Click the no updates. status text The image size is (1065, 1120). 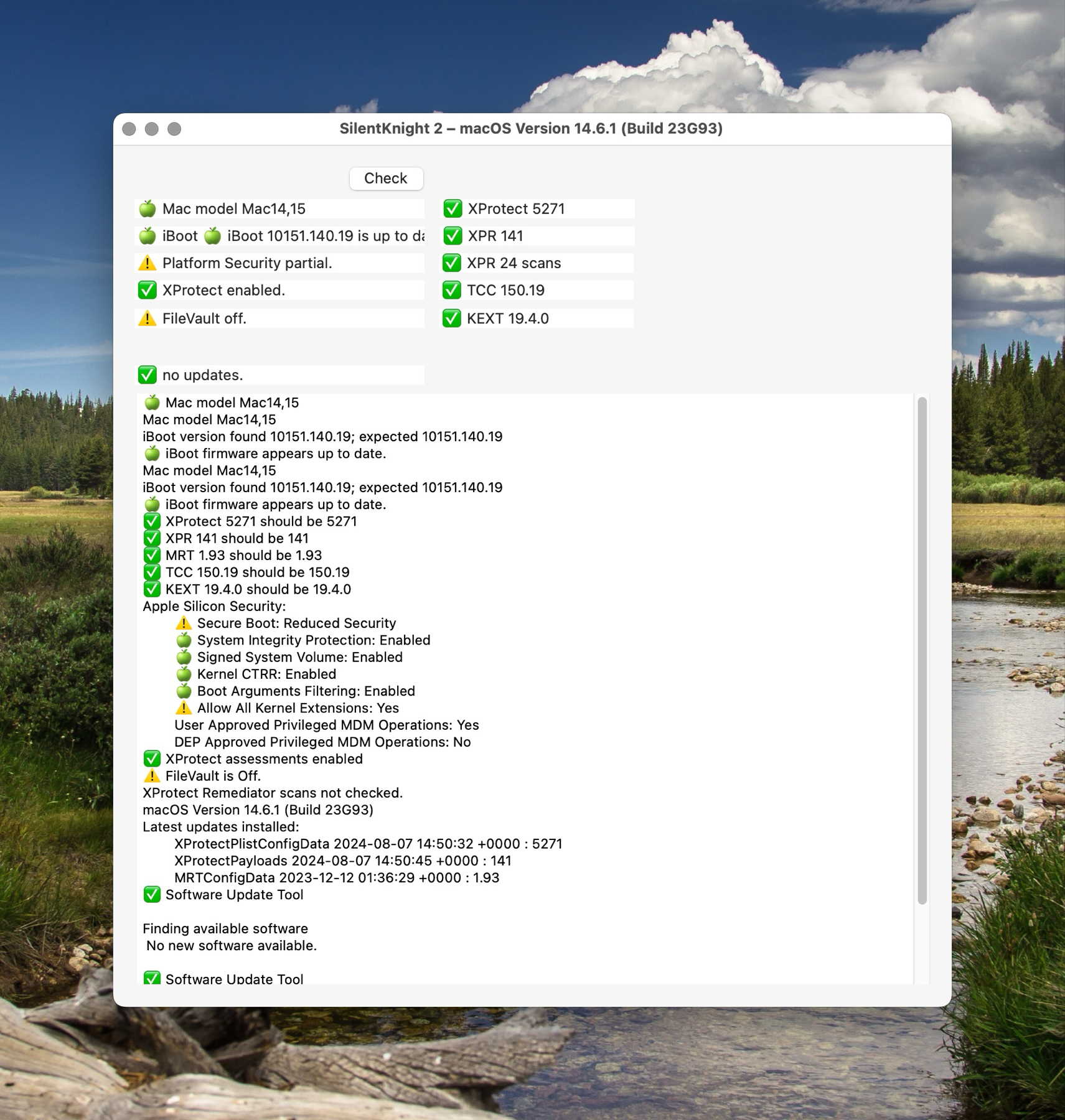coord(203,375)
